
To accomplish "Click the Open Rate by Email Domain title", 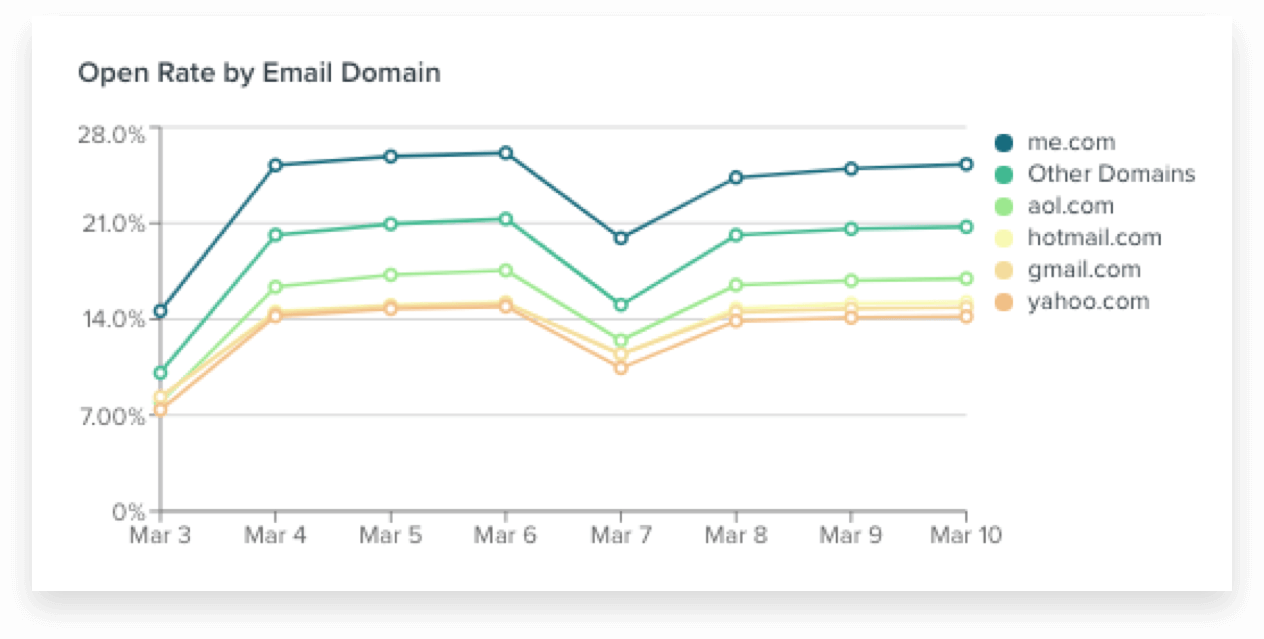I will [x=259, y=73].
